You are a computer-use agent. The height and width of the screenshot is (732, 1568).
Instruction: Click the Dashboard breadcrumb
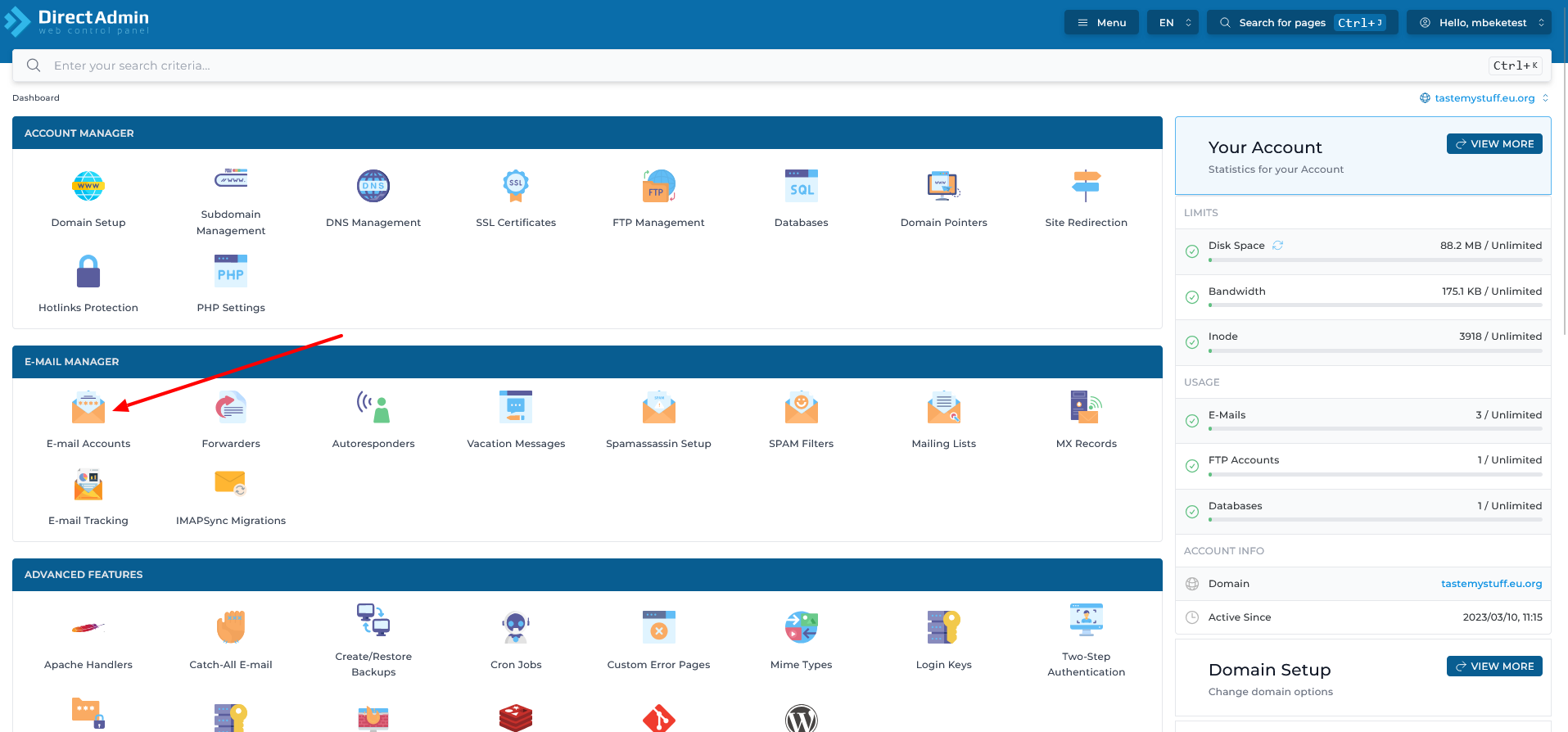point(36,98)
